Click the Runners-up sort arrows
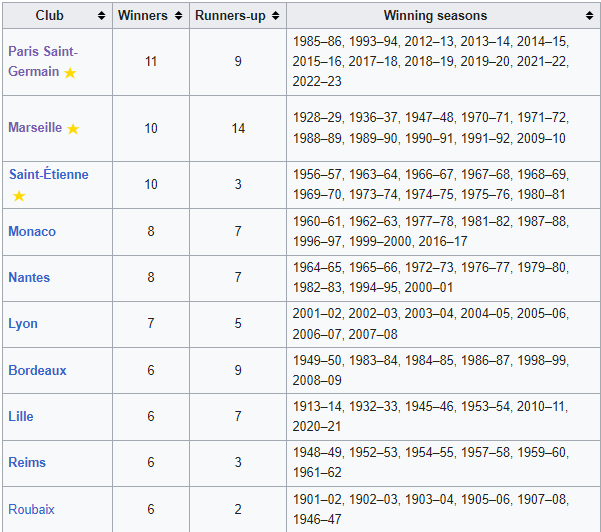The height and width of the screenshot is (532, 601). point(275,16)
